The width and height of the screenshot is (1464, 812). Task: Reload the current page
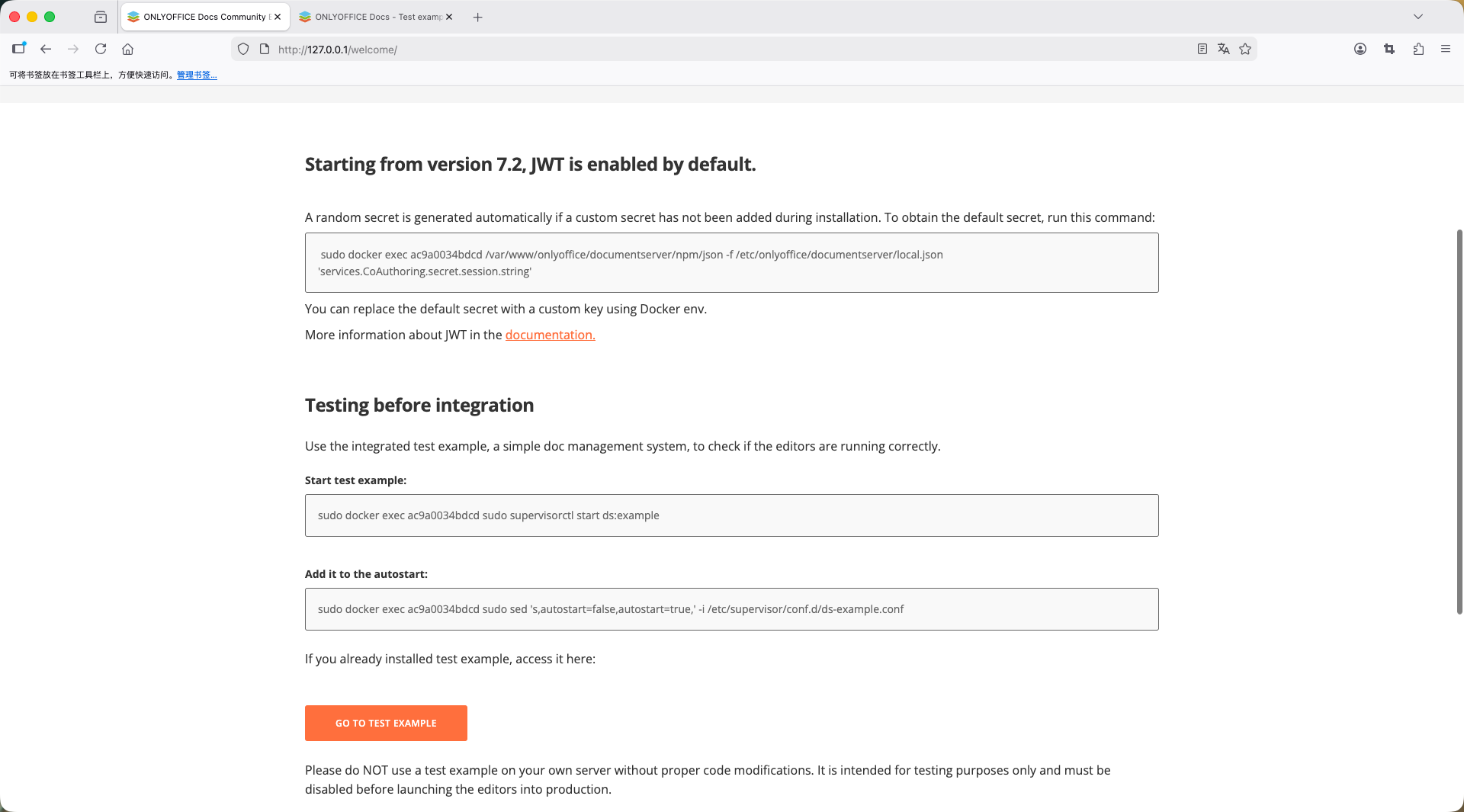coord(101,49)
